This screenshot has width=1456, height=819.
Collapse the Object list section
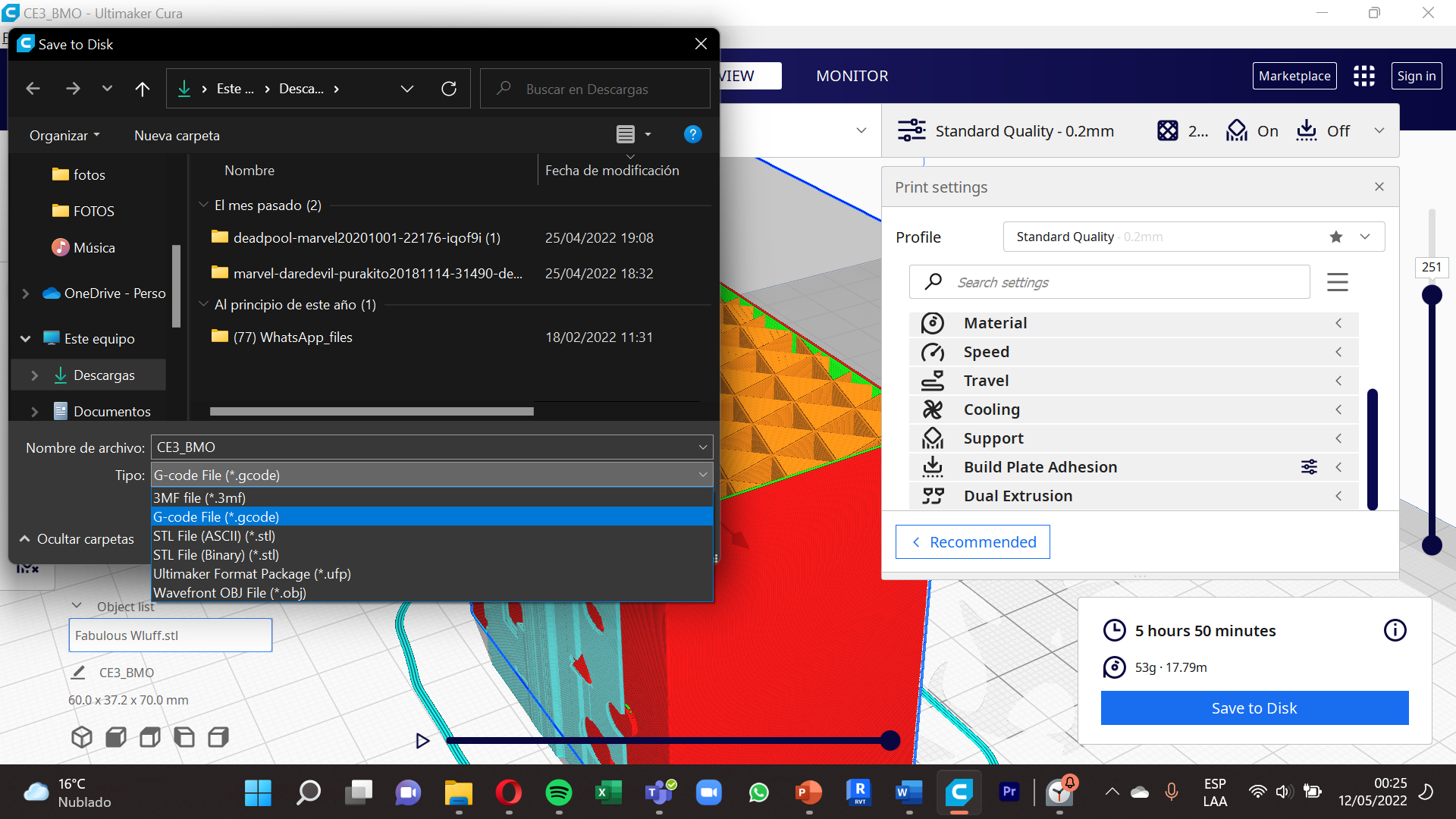76,606
